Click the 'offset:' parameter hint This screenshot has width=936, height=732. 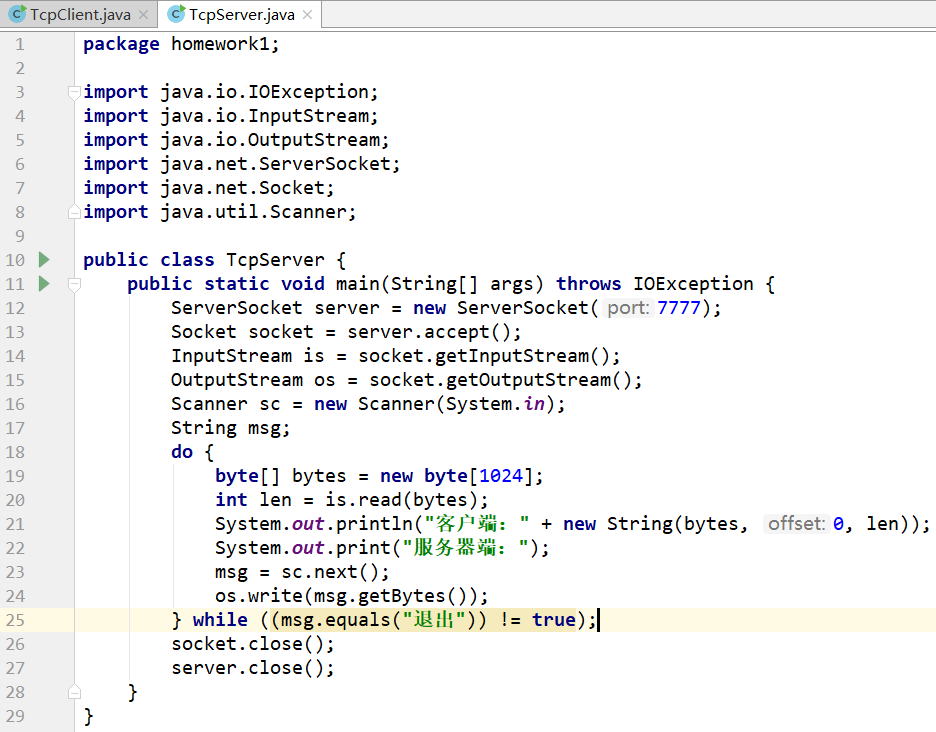click(x=796, y=524)
